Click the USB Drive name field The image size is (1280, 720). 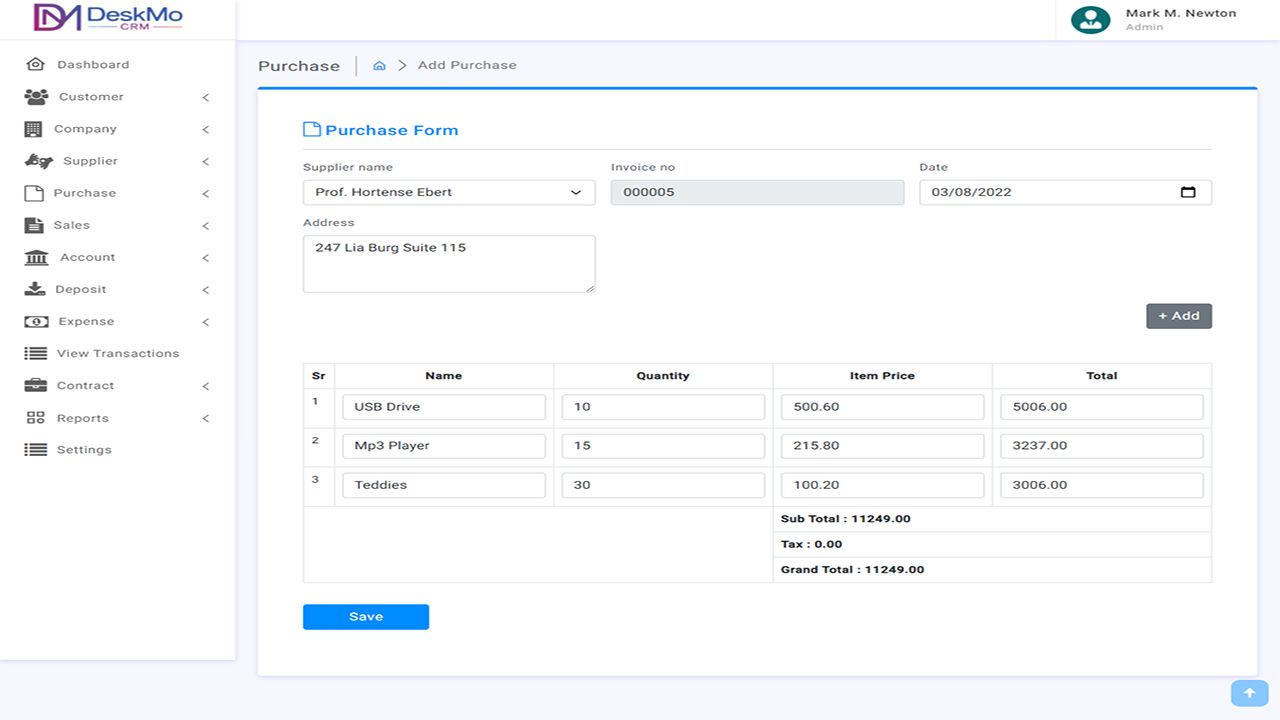click(444, 407)
